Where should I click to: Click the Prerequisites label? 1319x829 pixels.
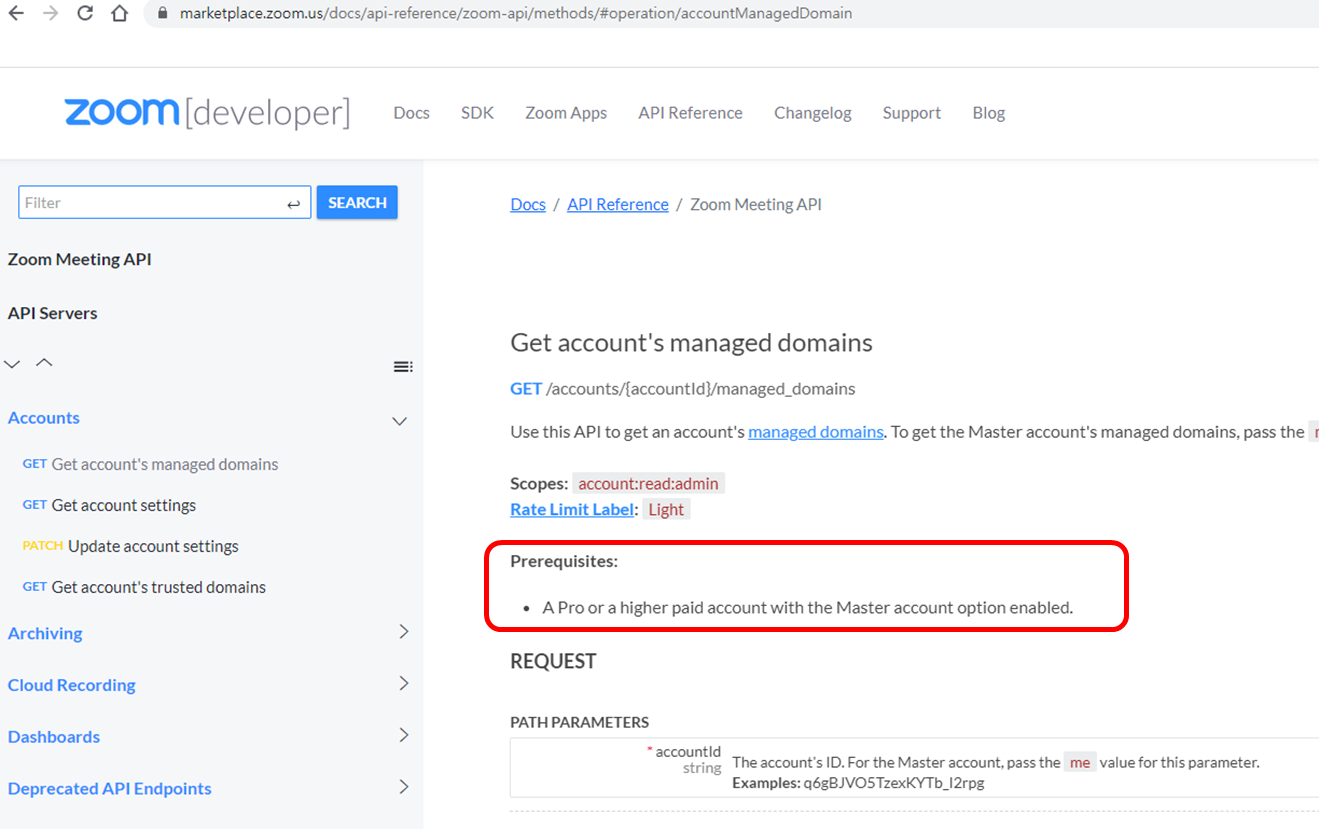pyautogui.click(x=564, y=561)
